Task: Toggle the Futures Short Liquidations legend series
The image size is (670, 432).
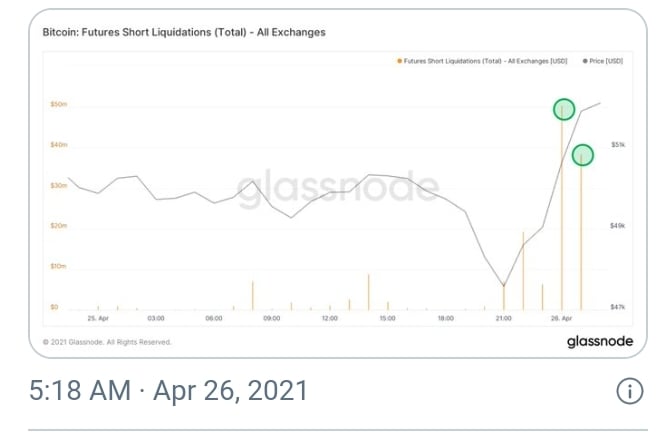Action: tap(485, 61)
